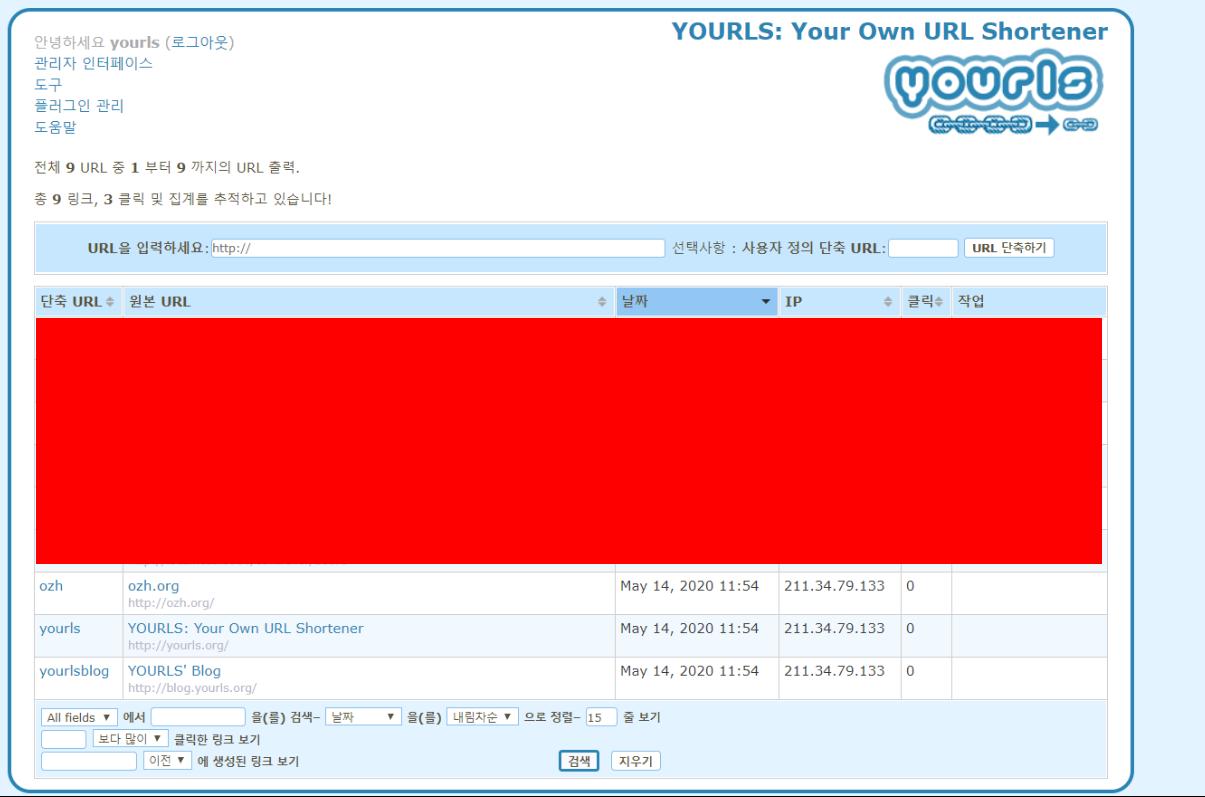
Task: Expand the 내림차순 order dropdown
Action: 483,717
